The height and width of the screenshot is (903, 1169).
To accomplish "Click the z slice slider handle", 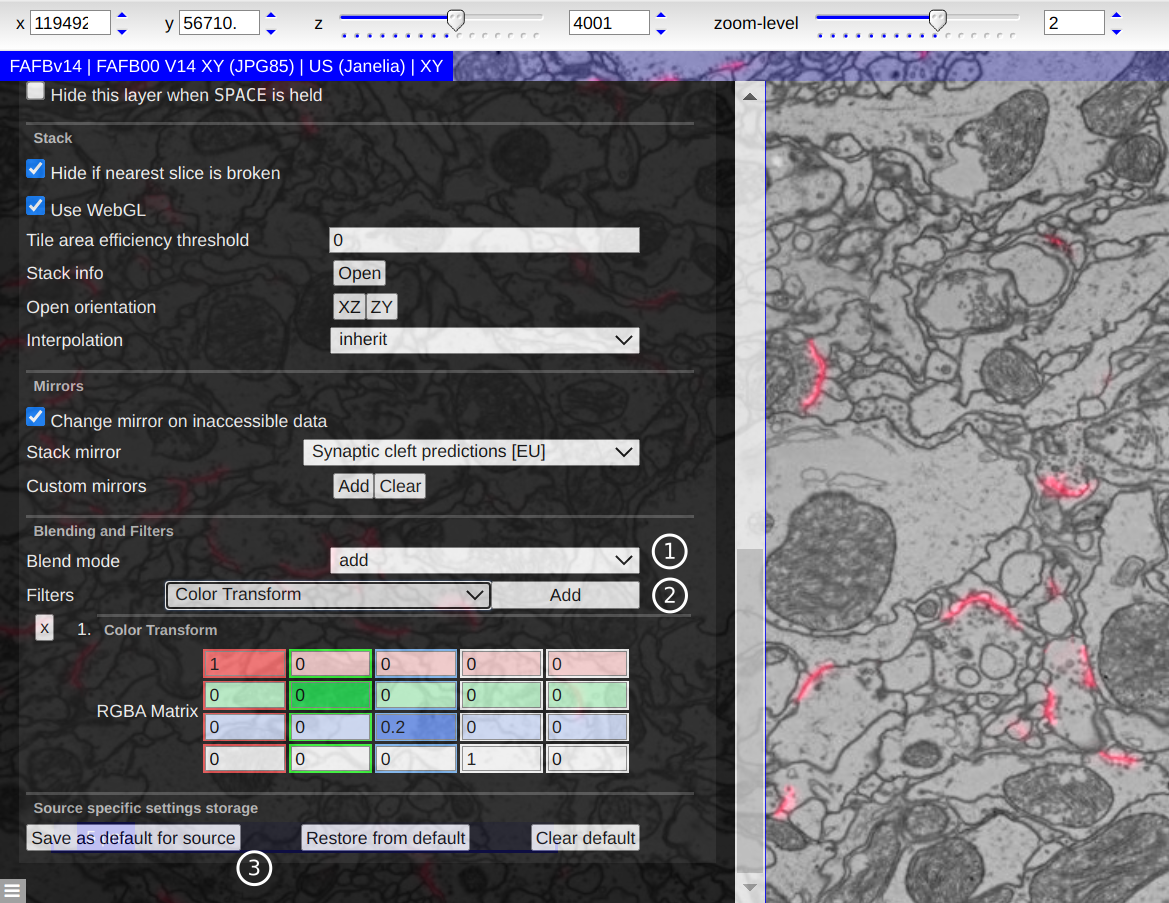I will click(x=455, y=18).
